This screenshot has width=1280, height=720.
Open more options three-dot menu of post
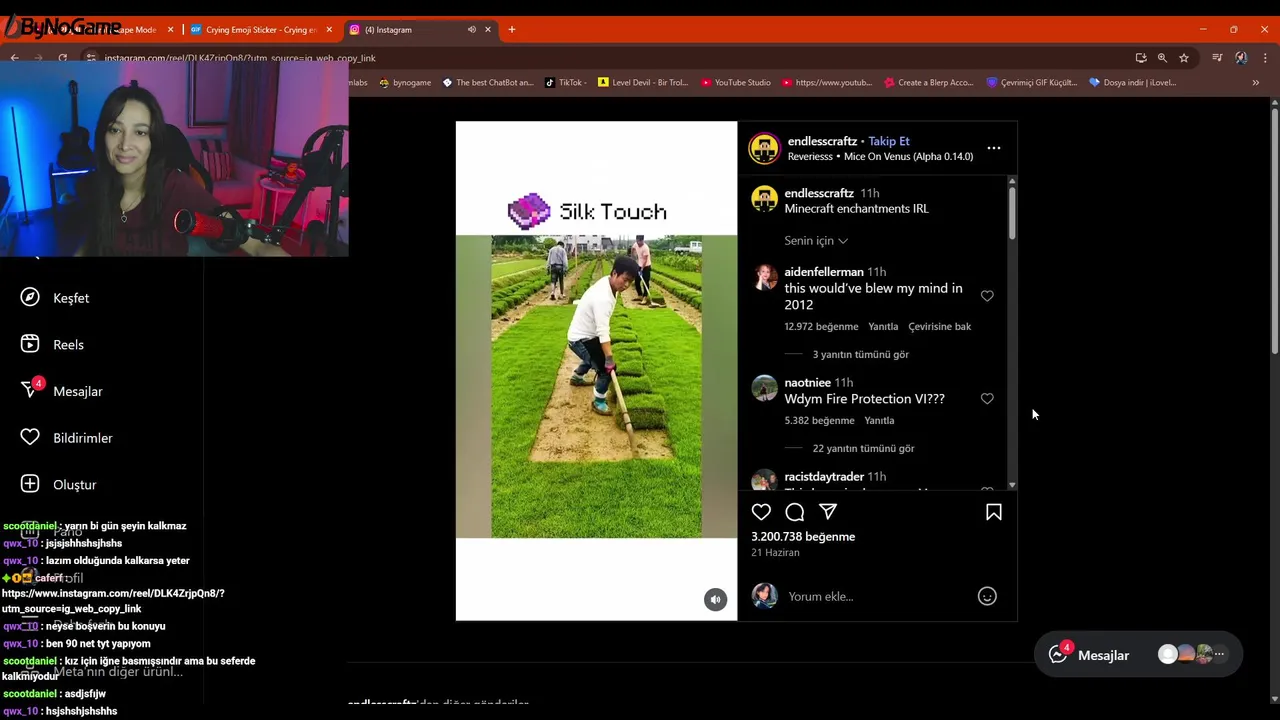tap(994, 148)
